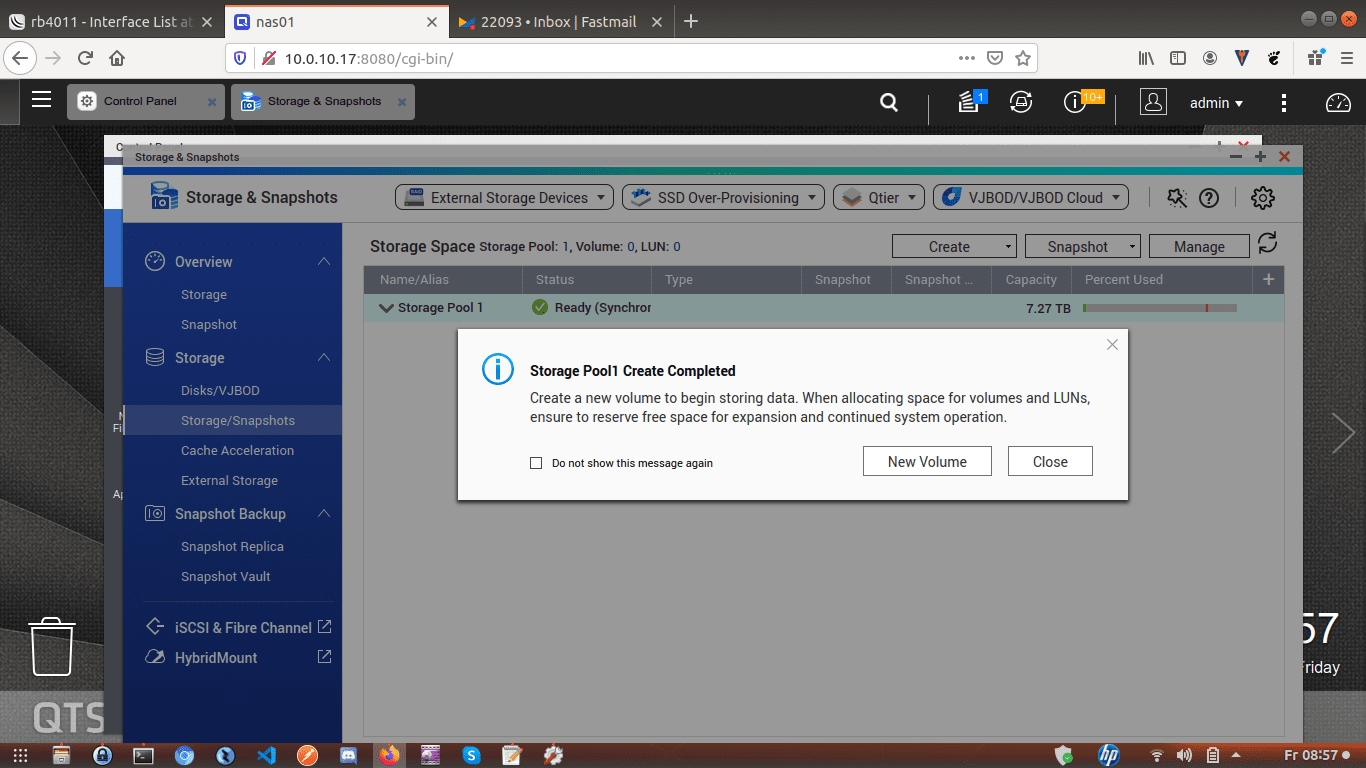
Task: Click the Storage & Snapshots logo icon
Action: (164, 196)
